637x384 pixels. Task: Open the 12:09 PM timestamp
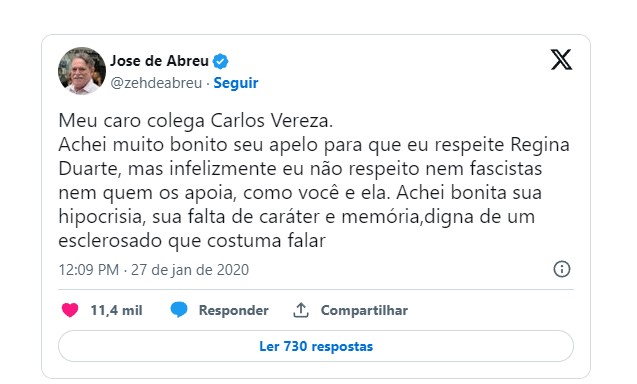89,270
